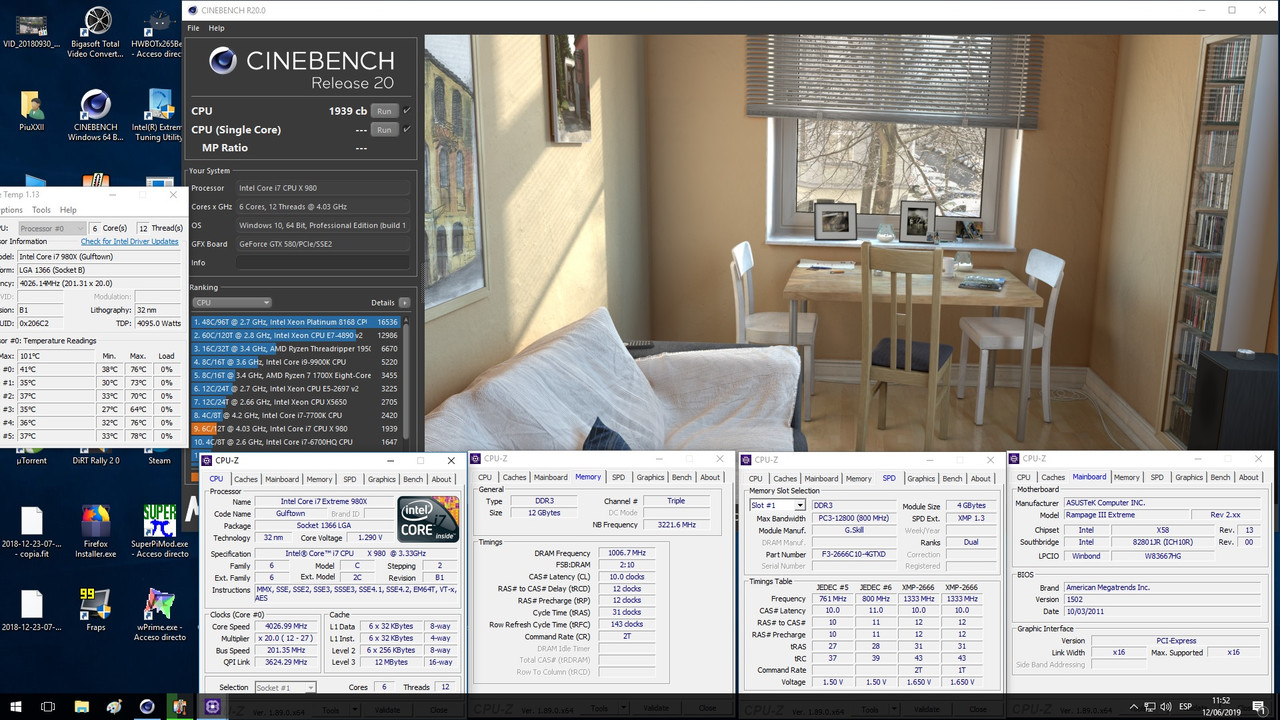Click the paint palette taskbar icon
Viewport: 1280px width, 720px height.
pos(114,706)
